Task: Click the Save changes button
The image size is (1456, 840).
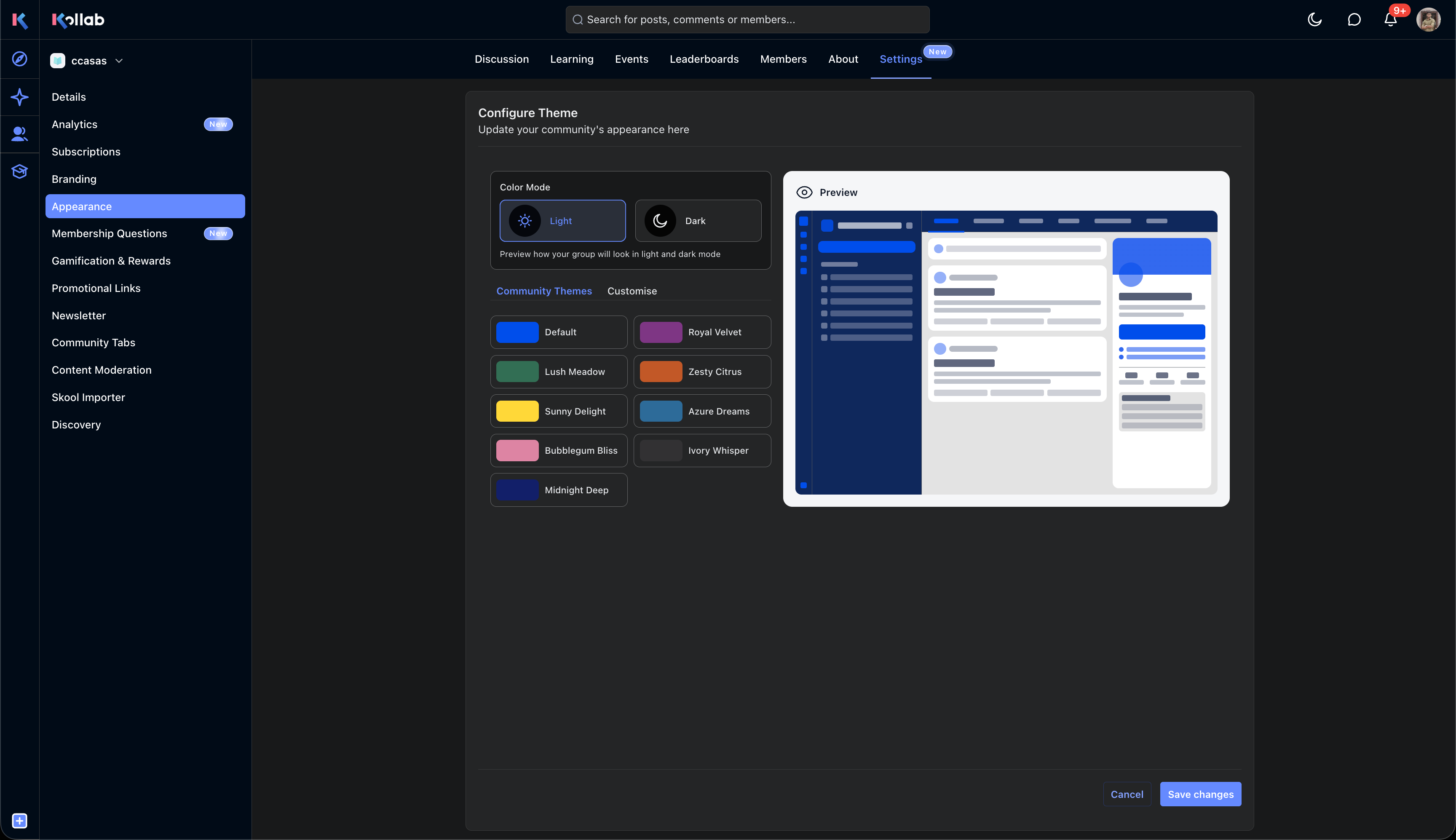Action: [1200, 795]
